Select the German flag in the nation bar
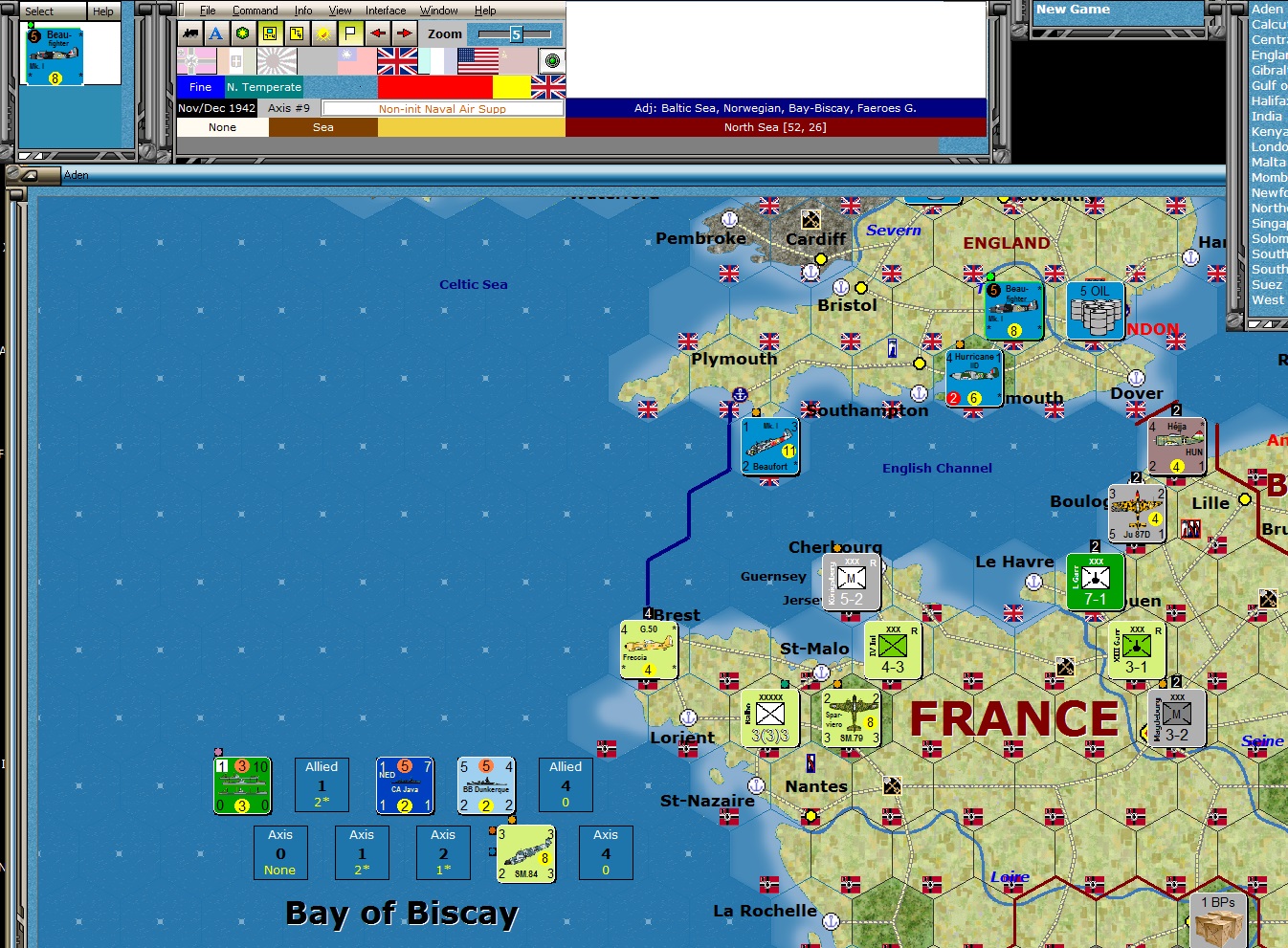The image size is (1288, 948). click(x=196, y=61)
